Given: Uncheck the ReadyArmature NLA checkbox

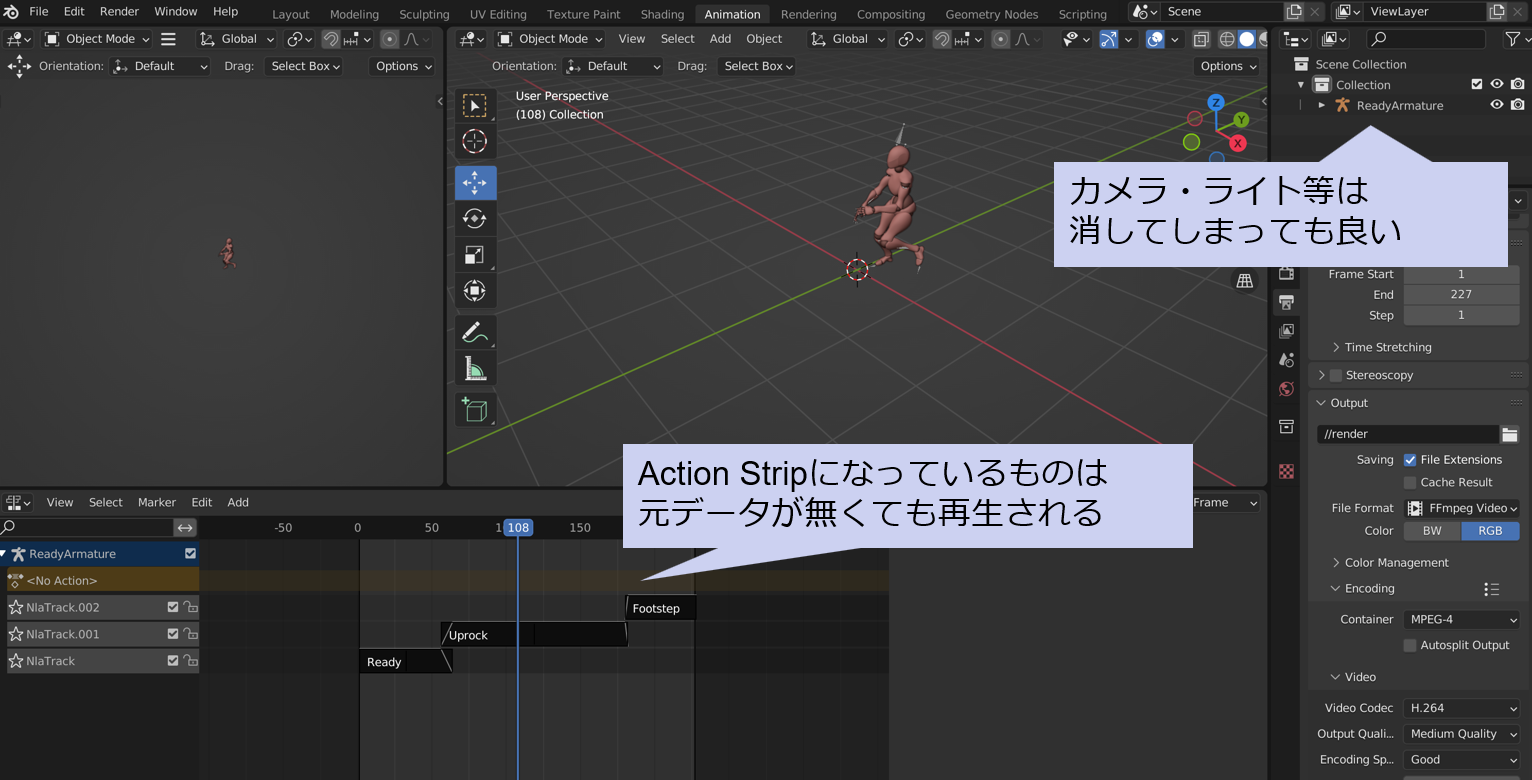Looking at the screenshot, I should [x=190, y=554].
